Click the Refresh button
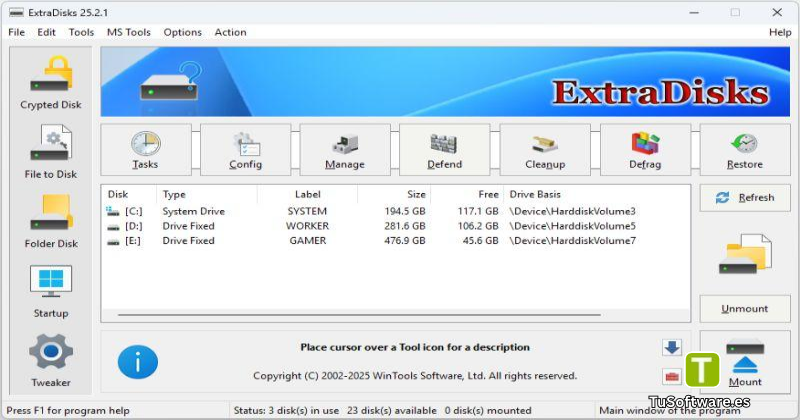800x420 pixels. pyautogui.click(x=745, y=197)
